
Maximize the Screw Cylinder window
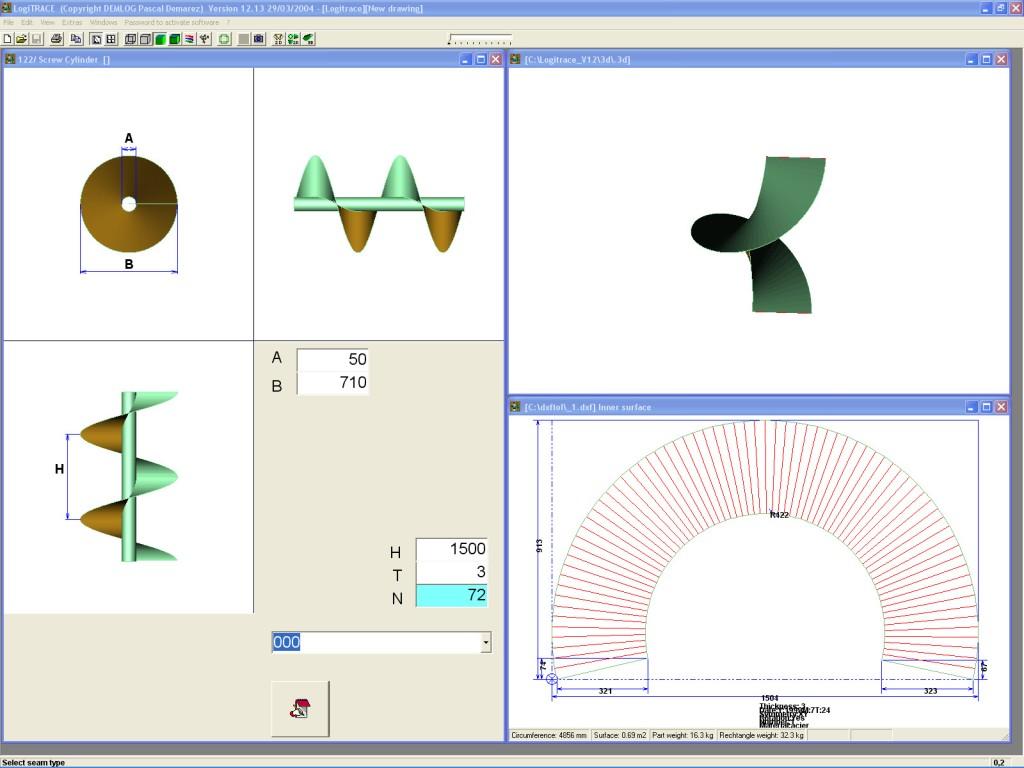pyautogui.click(x=481, y=59)
